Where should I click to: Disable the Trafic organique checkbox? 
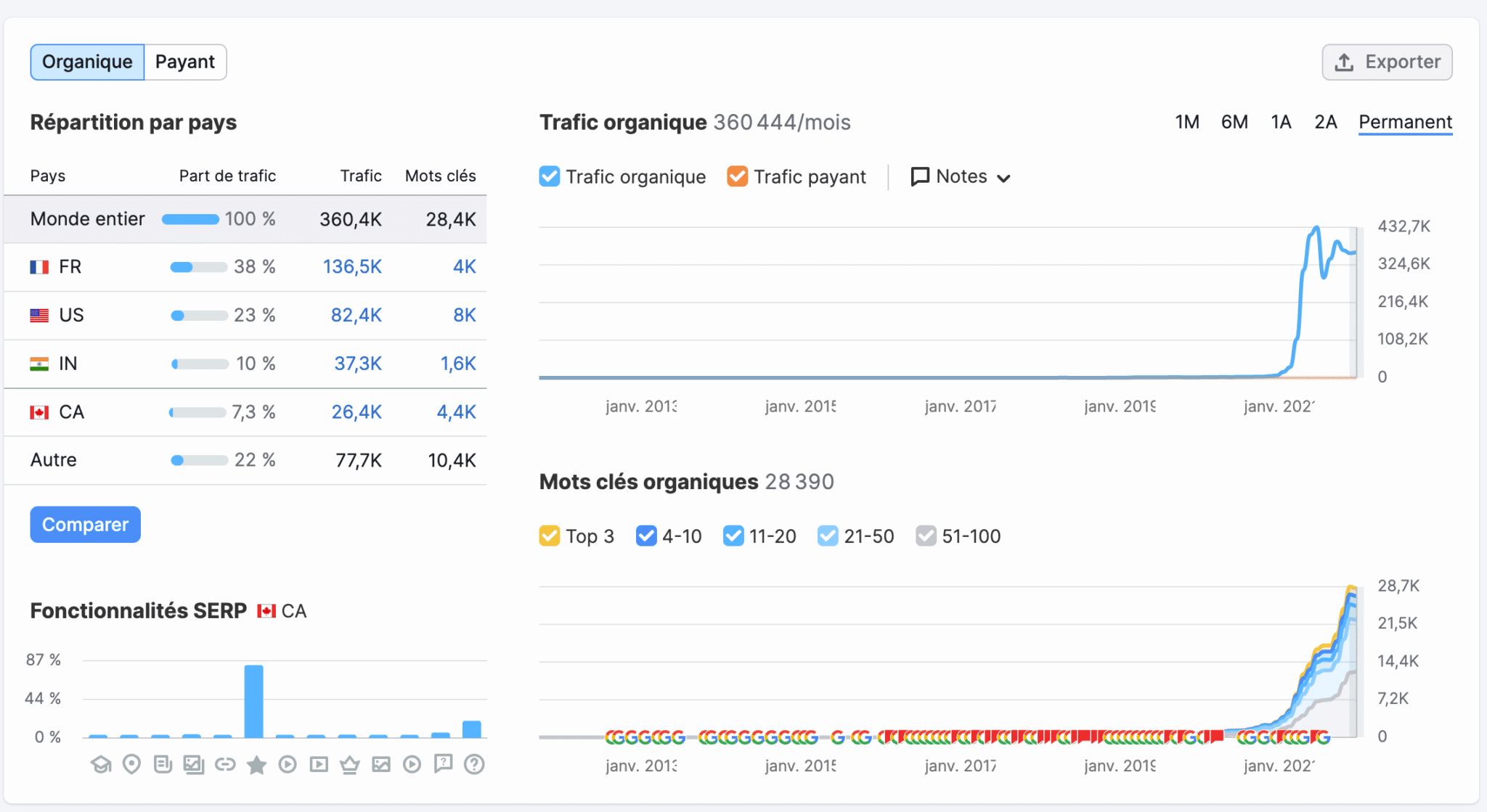click(549, 176)
